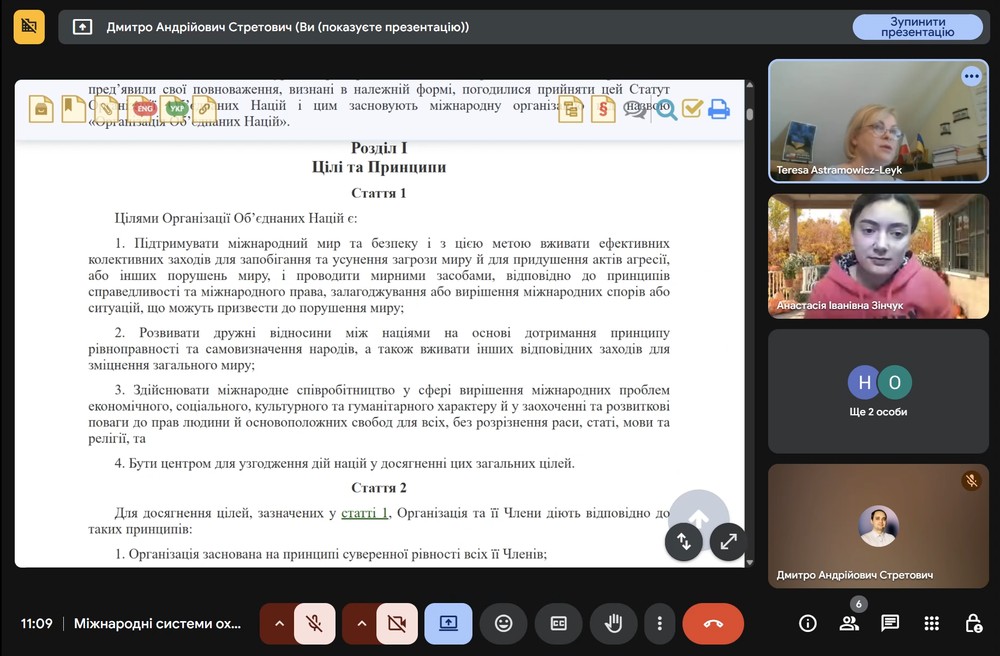The width and height of the screenshot is (1000, 656).
Task: Raise hand in the meeting
Action: pos(613,623)
